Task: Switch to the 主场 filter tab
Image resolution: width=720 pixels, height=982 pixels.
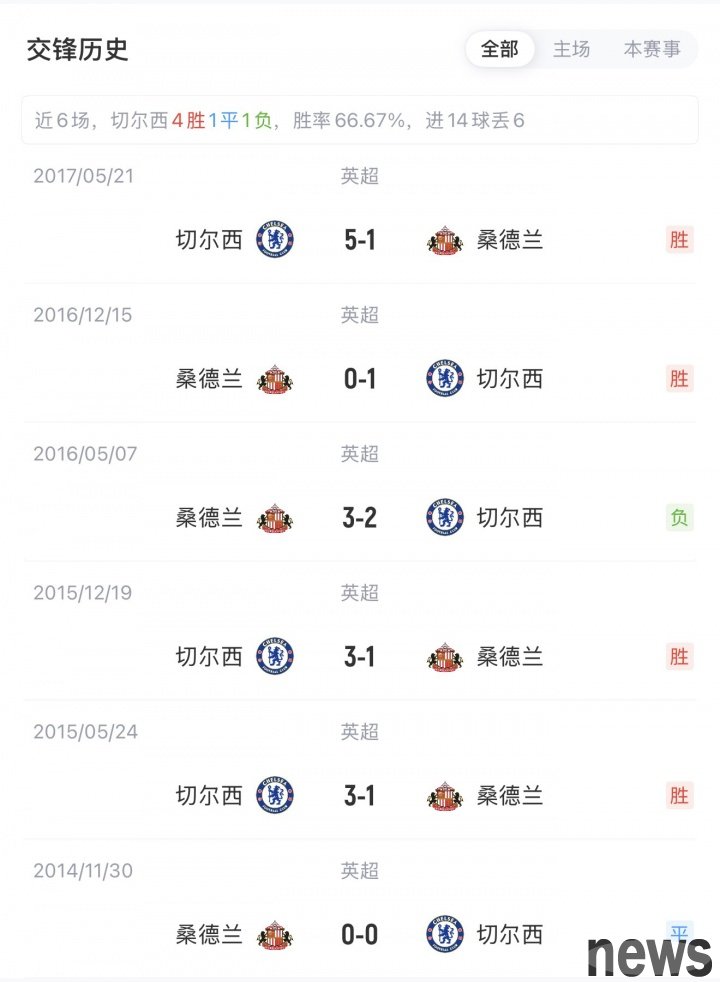Action: (572, 49)
